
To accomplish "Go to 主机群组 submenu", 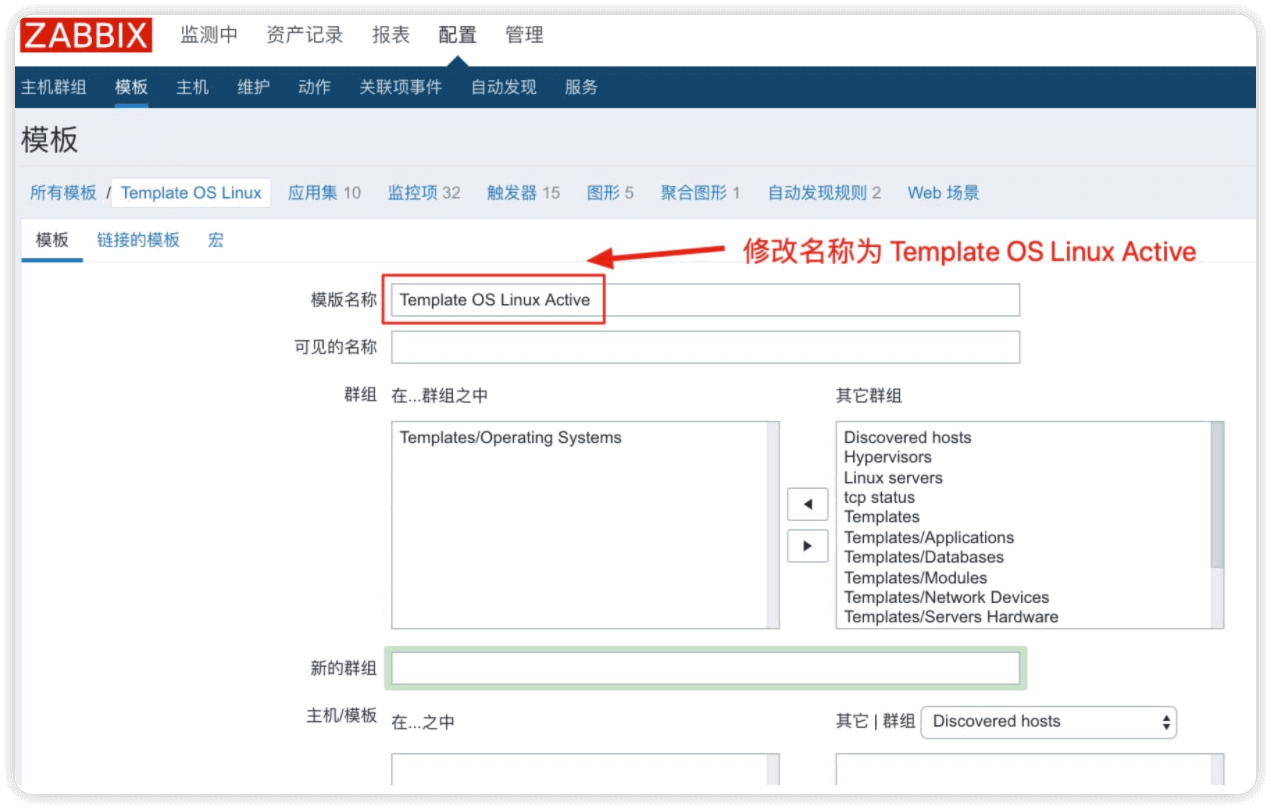I will point(54,87).
